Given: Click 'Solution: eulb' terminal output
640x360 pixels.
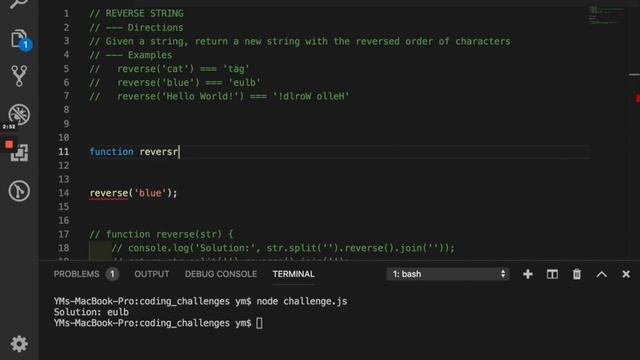Looking at the screenshot, I should coord(91,312).
